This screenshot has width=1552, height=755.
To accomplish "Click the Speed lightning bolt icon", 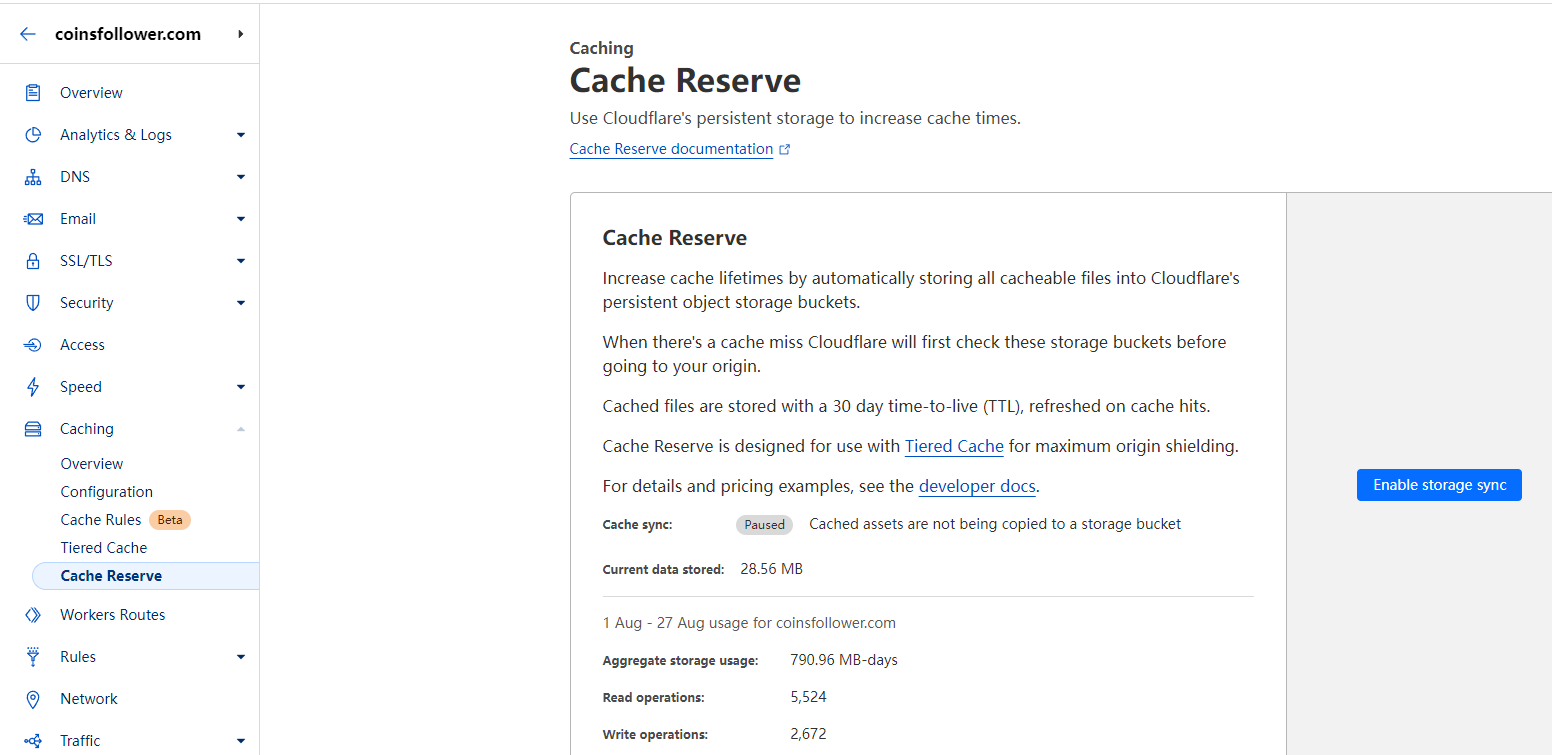I will (33, 387).
